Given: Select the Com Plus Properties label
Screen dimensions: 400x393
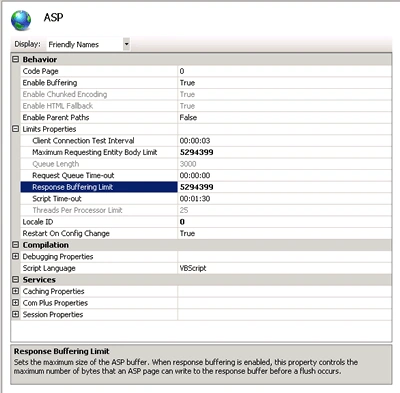Looking at the screenshot, I should (x=55, y=303).
